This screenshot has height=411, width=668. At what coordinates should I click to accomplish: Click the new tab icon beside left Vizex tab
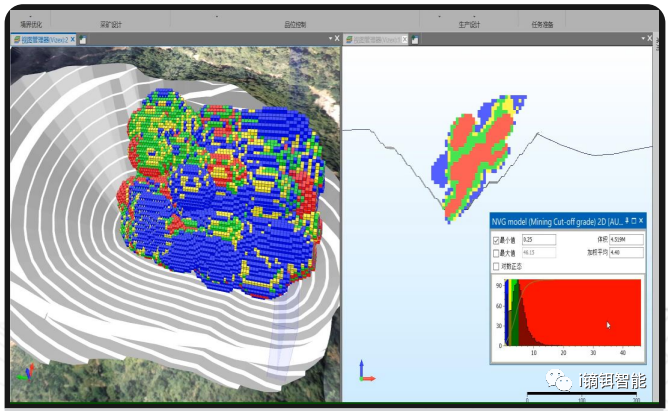pyautogui.click(x=83, y=40)
